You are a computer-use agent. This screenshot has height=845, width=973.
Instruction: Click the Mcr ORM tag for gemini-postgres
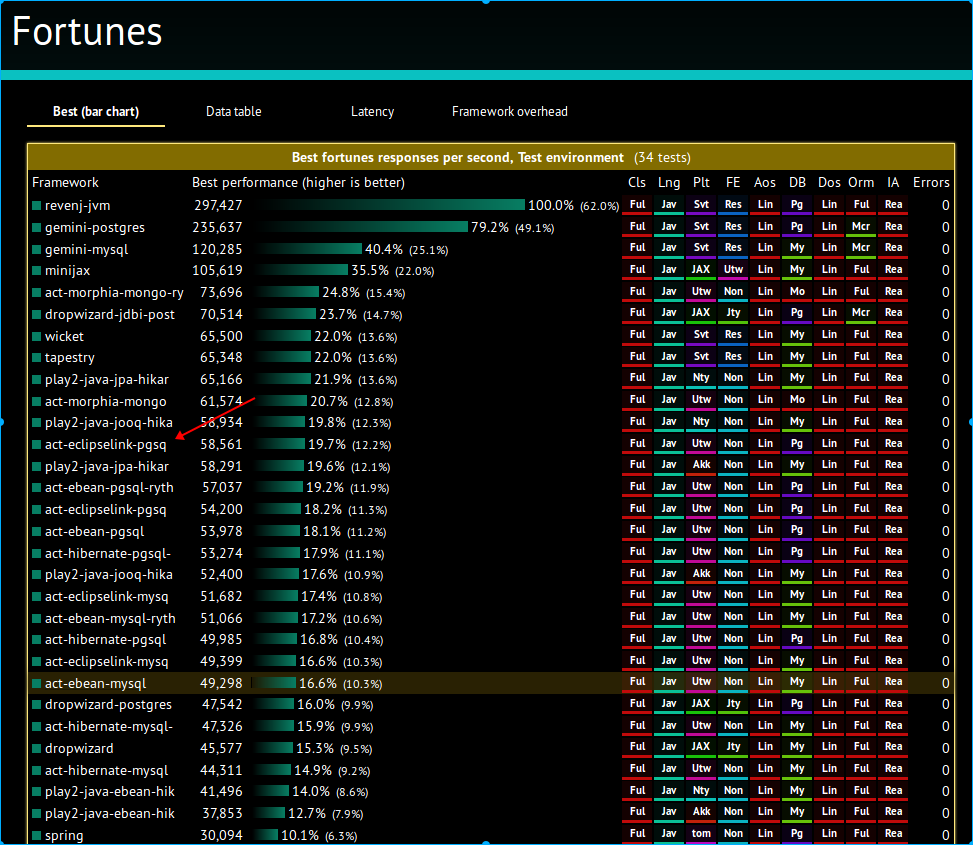[861, 226]
